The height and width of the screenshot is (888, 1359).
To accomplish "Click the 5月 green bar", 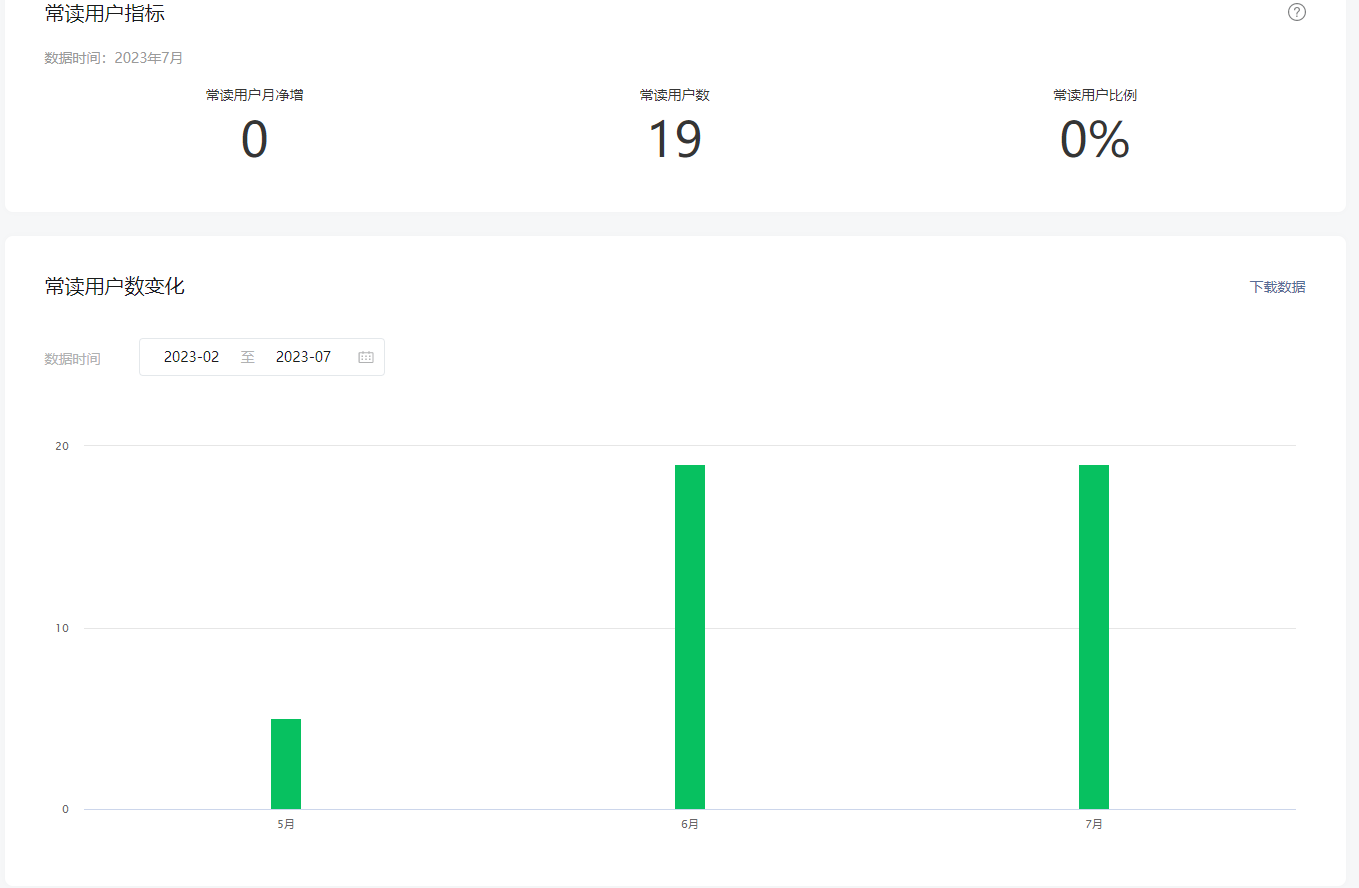I will 286,764.
